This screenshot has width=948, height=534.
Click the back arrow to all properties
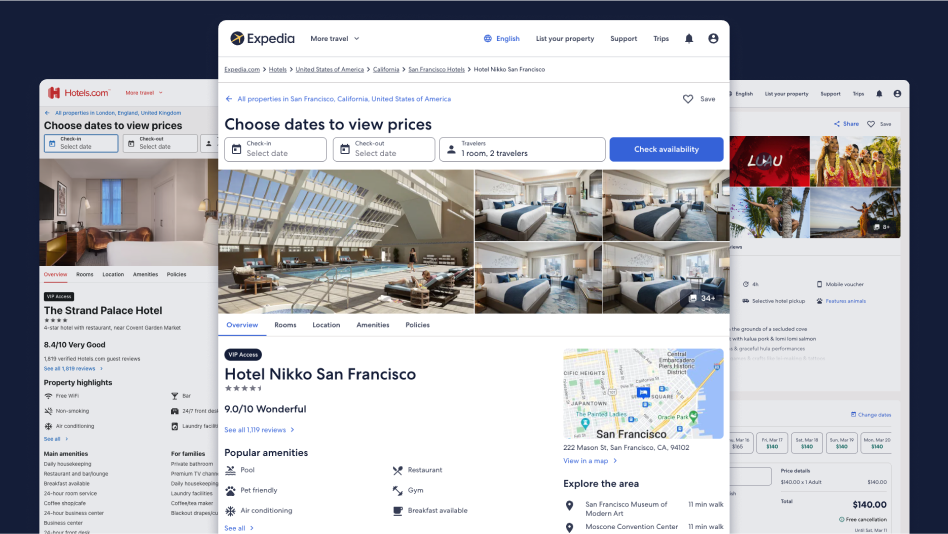229,99
